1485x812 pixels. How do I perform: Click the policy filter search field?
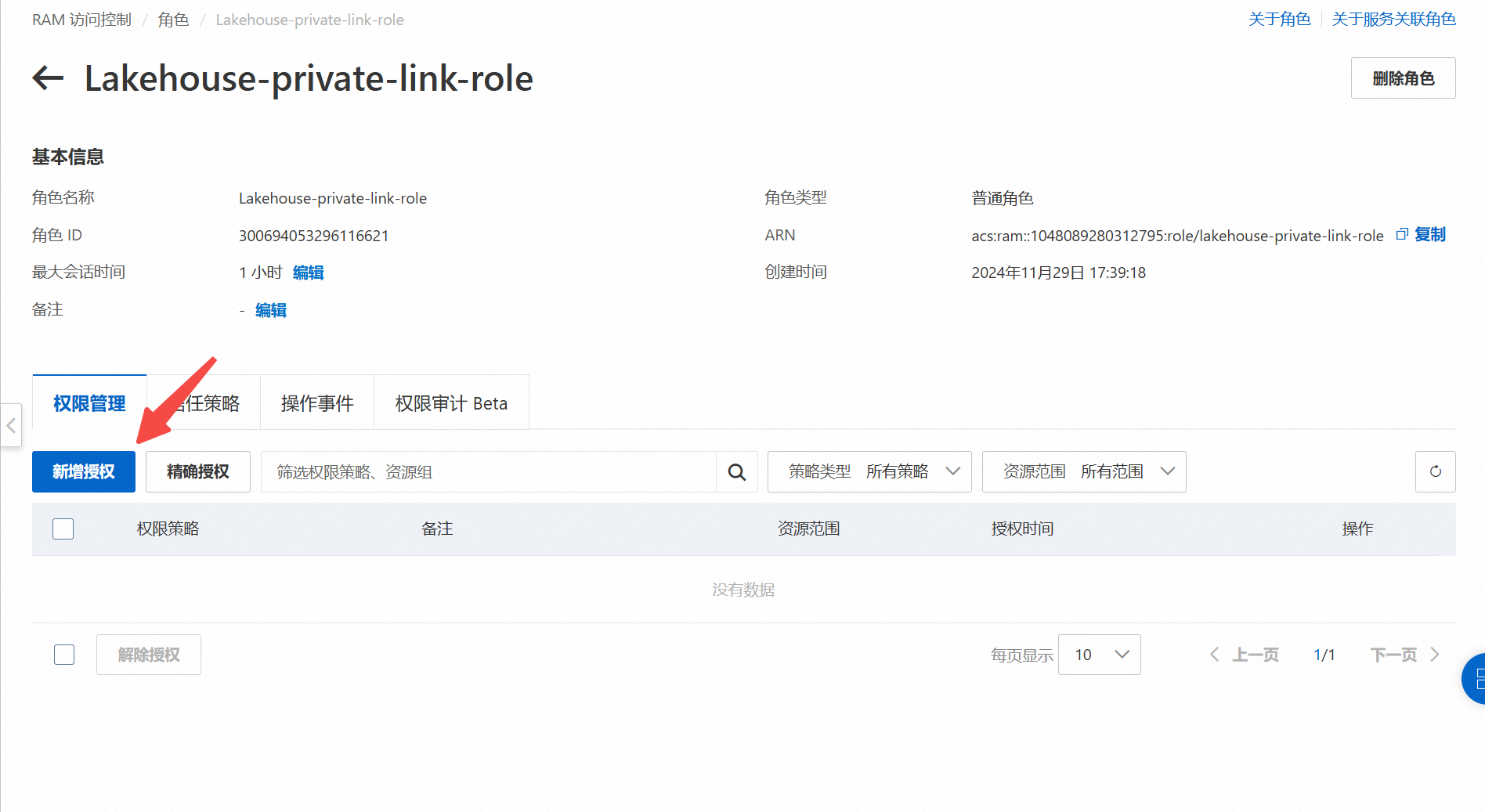click(x=488, y=472)
